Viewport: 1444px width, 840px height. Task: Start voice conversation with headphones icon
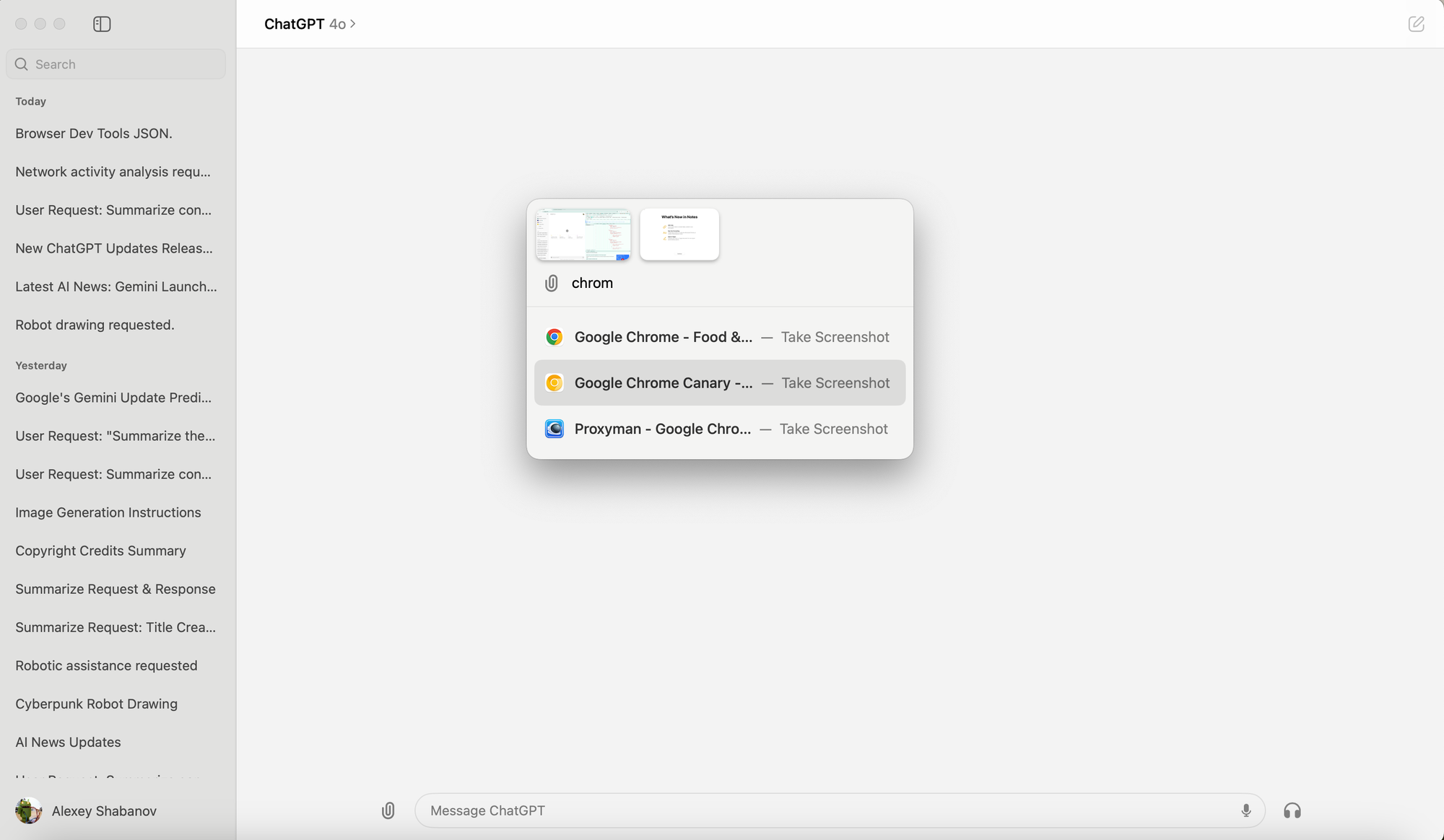tap(1292, 810)
